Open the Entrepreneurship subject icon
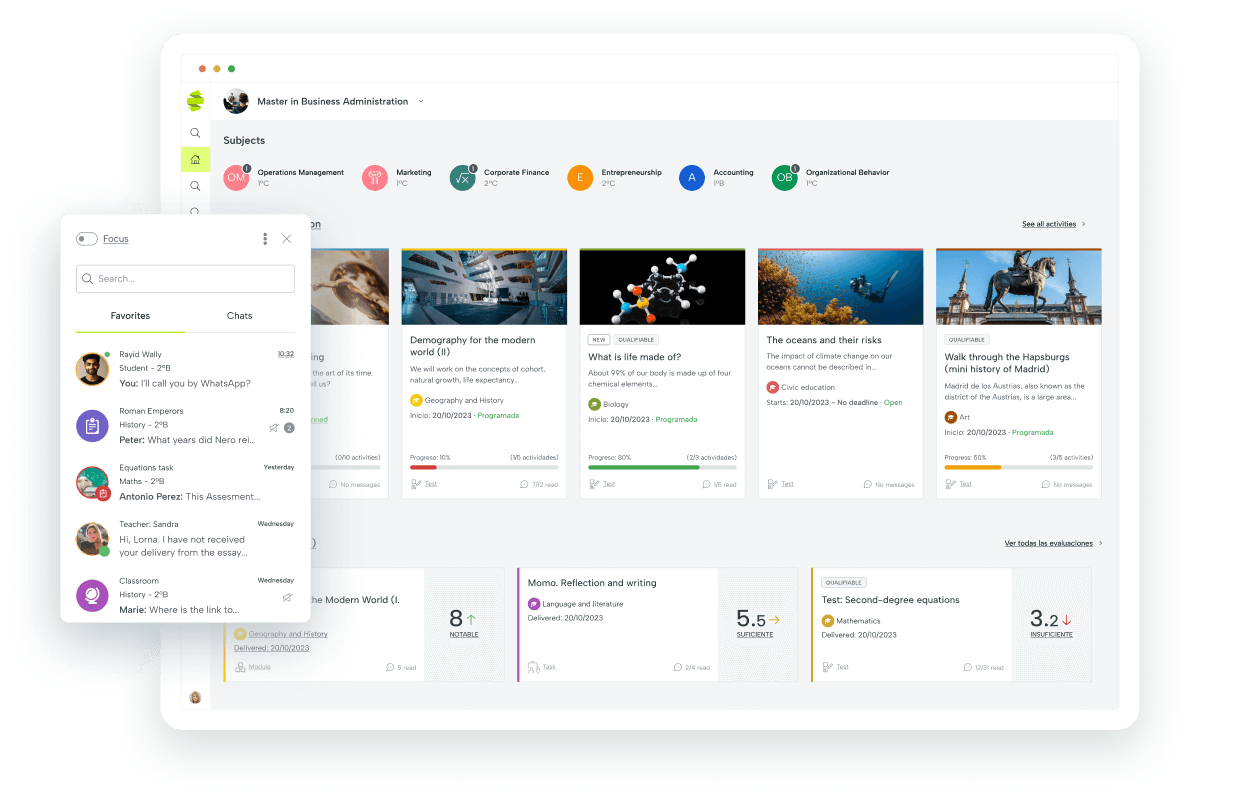The image size is (1240, 796). (580, 178)
